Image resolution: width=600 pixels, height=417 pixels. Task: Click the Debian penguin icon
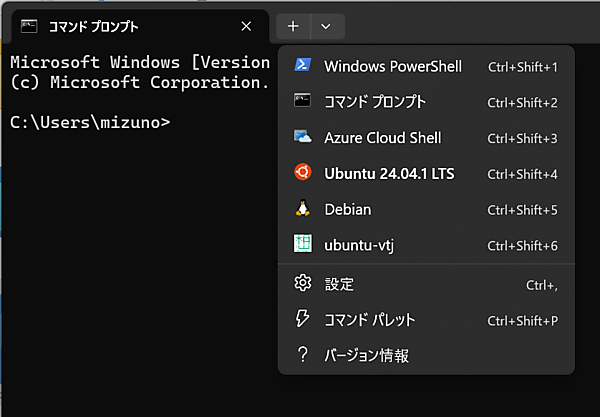tap(302, 209)
